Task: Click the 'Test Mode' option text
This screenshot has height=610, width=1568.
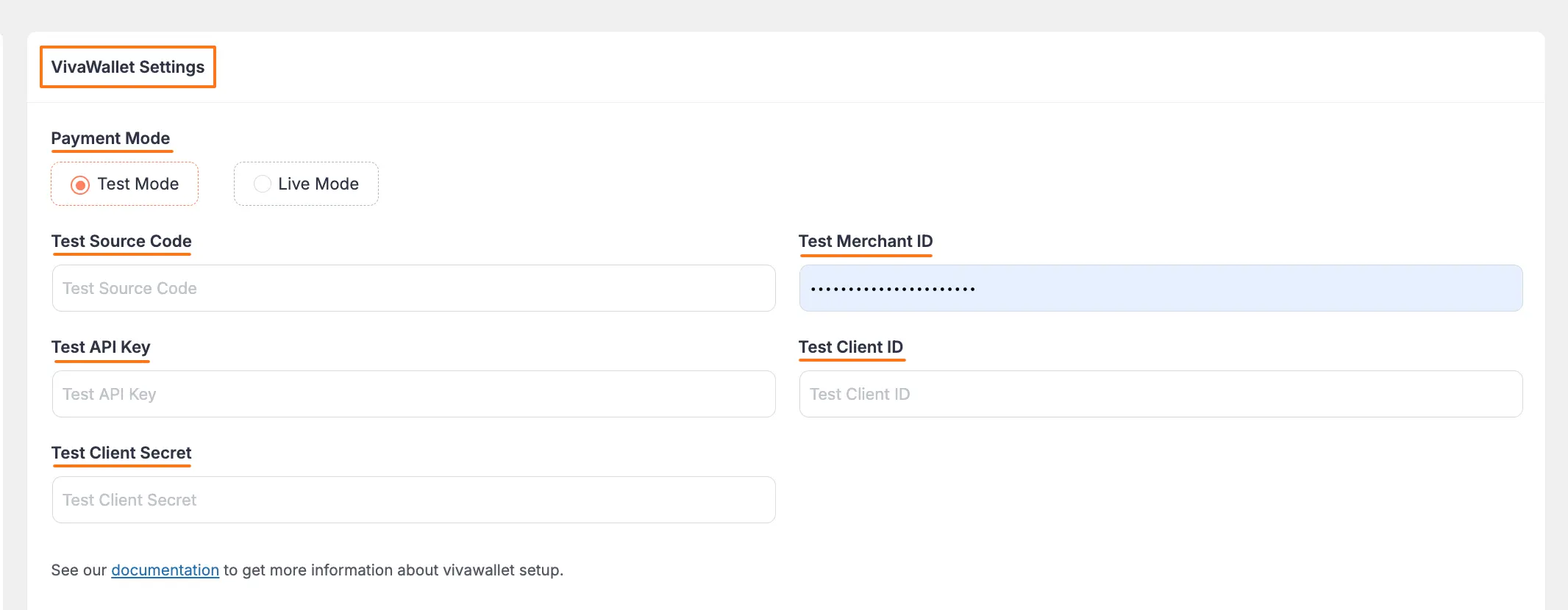Action: (138, 184)
